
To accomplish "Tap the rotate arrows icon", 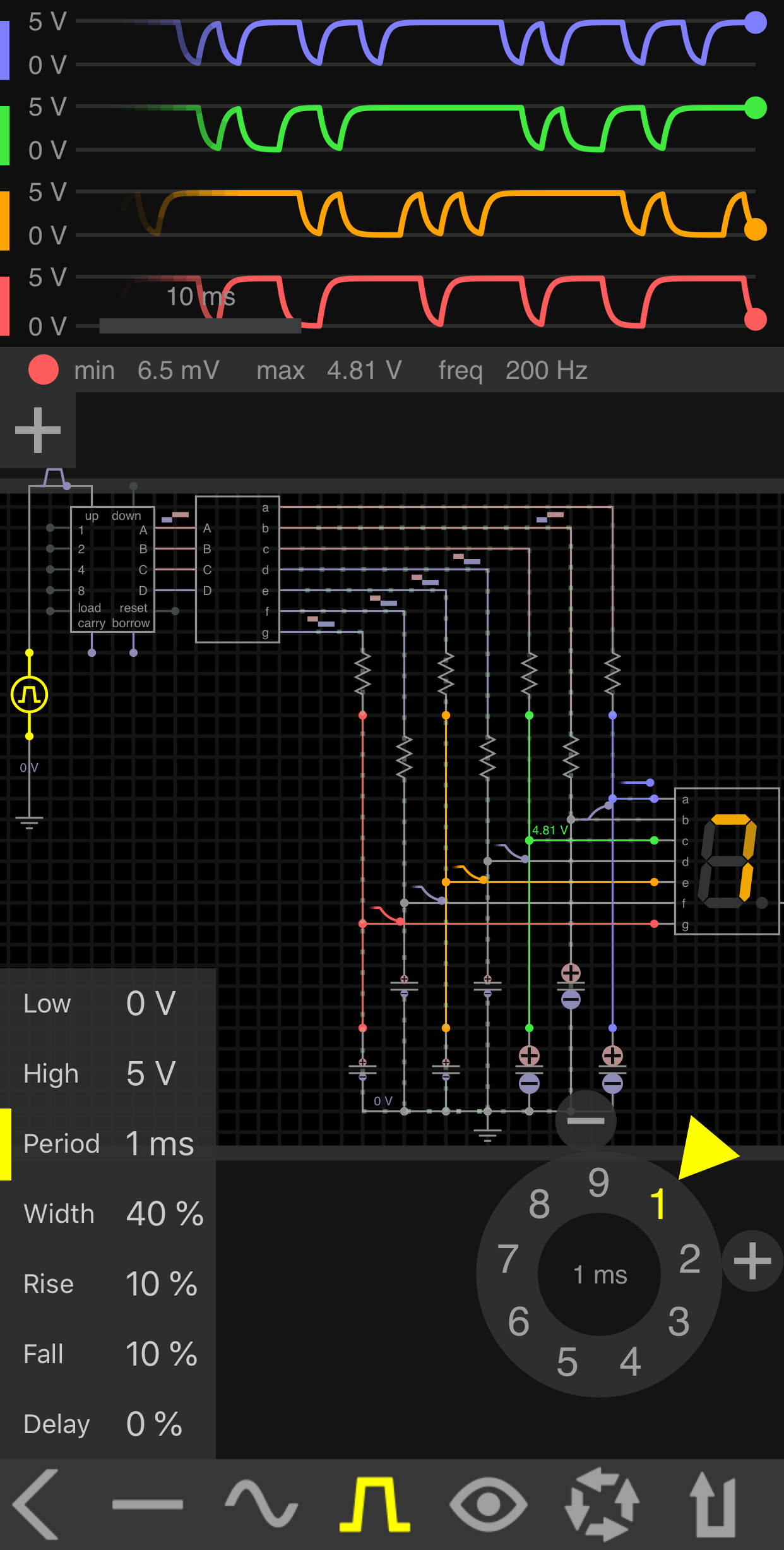I will (602, 1504).
